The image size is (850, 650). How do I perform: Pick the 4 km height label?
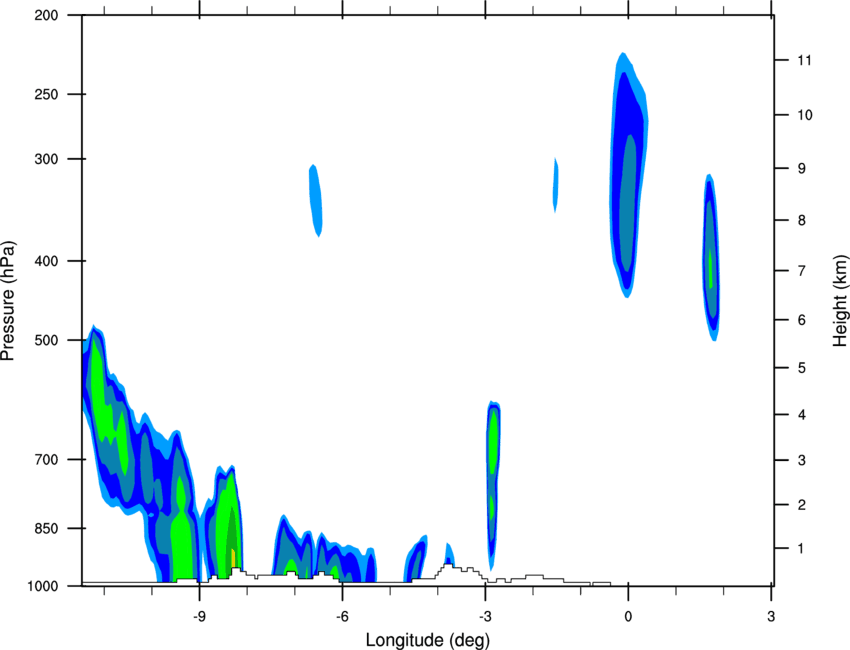coord(801,415)
